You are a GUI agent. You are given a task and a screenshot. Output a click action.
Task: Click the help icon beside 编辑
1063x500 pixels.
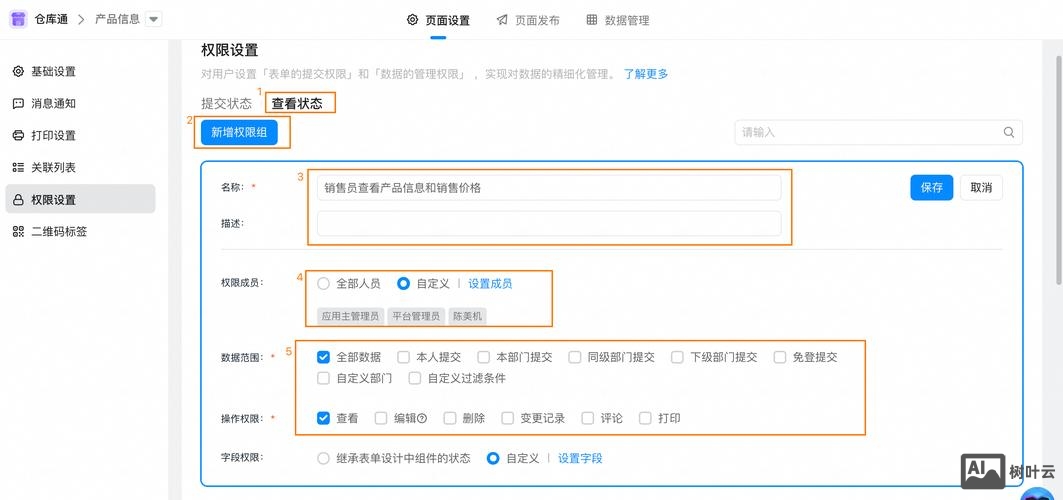pos(422,419)
